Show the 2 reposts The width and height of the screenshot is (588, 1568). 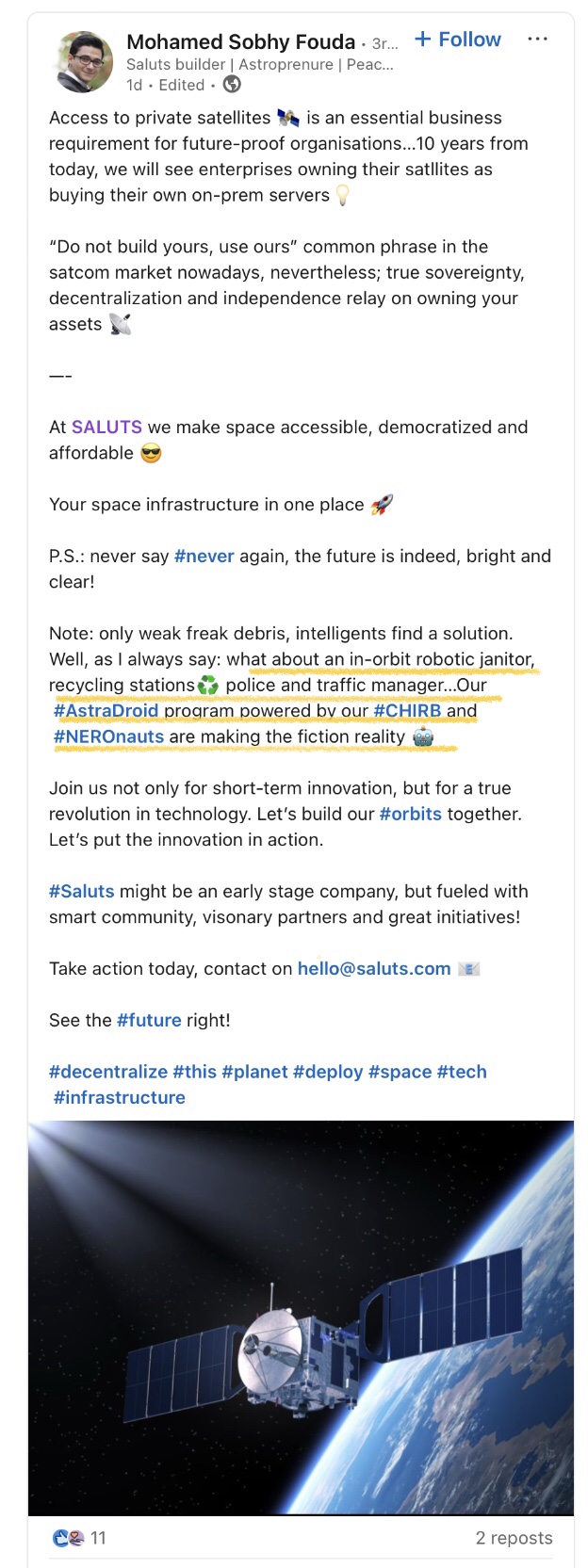coord(514,1538)
